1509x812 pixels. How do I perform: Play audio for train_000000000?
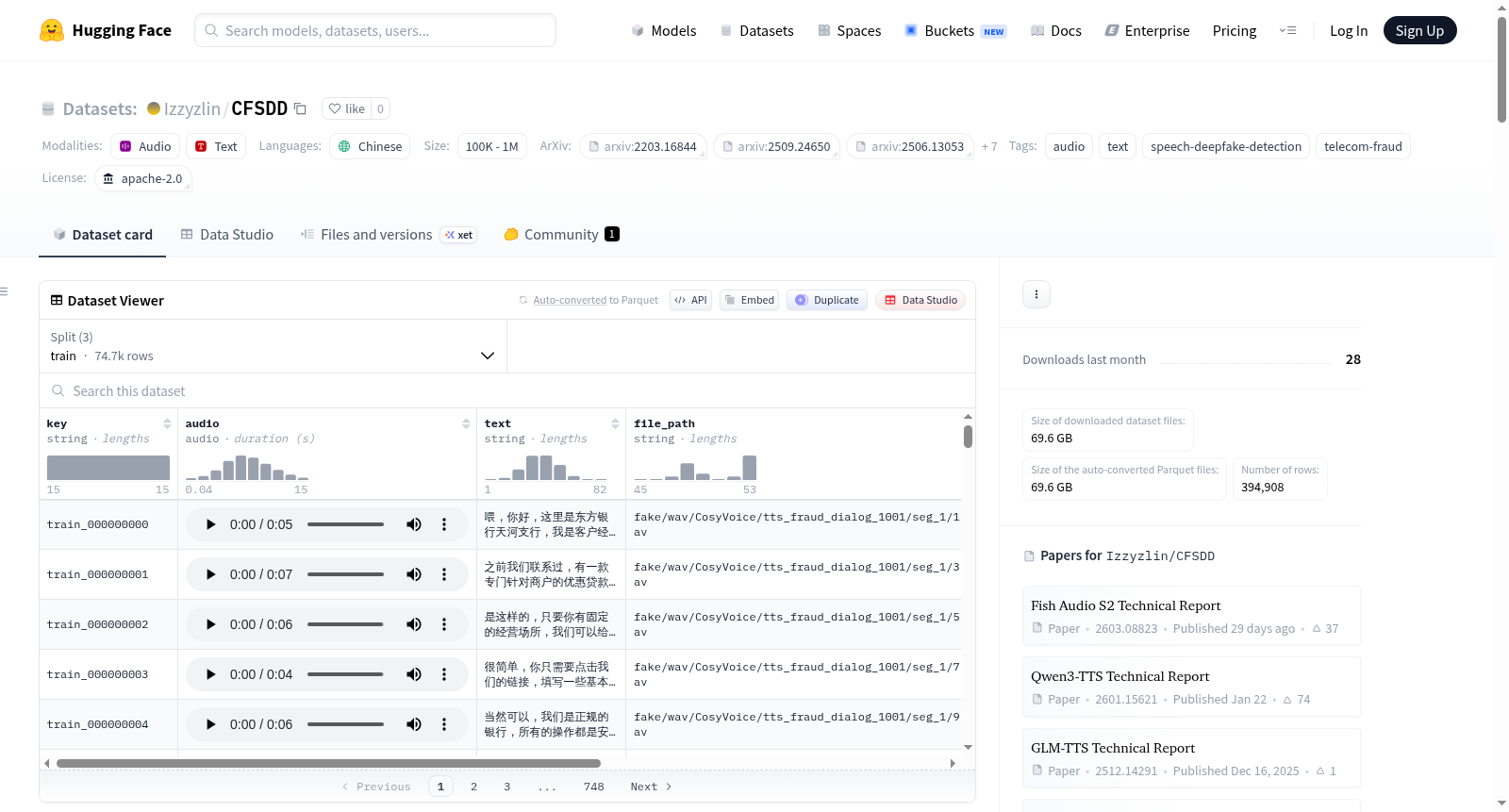pos(210,524)
